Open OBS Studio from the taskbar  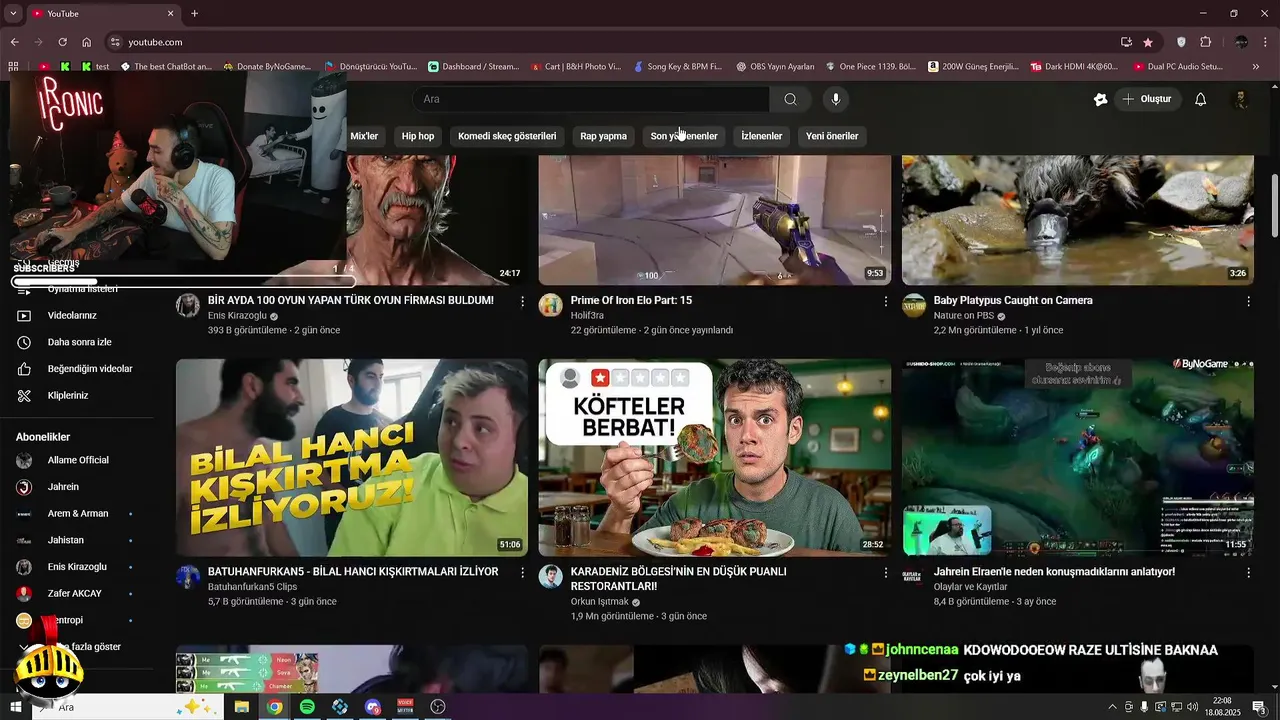438,707
